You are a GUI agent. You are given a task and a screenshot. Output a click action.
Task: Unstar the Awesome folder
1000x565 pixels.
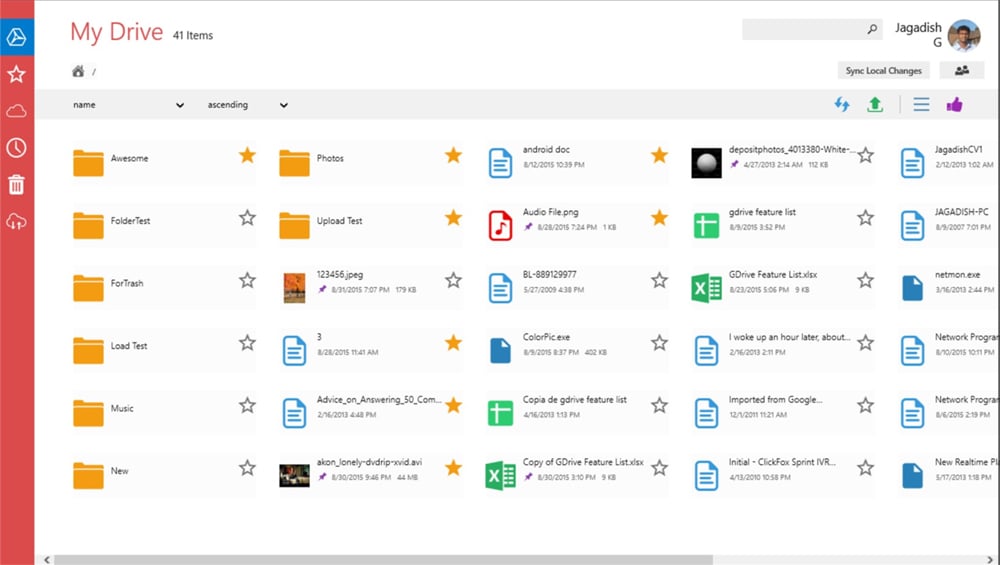point(247,155)
